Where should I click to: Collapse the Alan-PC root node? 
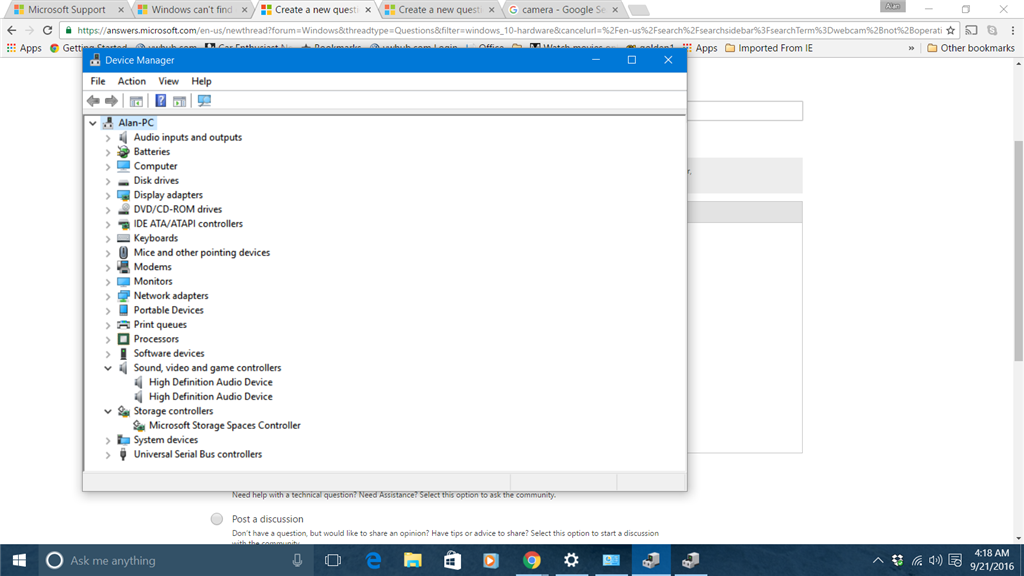pyautogui.click(x=93, y=123)
